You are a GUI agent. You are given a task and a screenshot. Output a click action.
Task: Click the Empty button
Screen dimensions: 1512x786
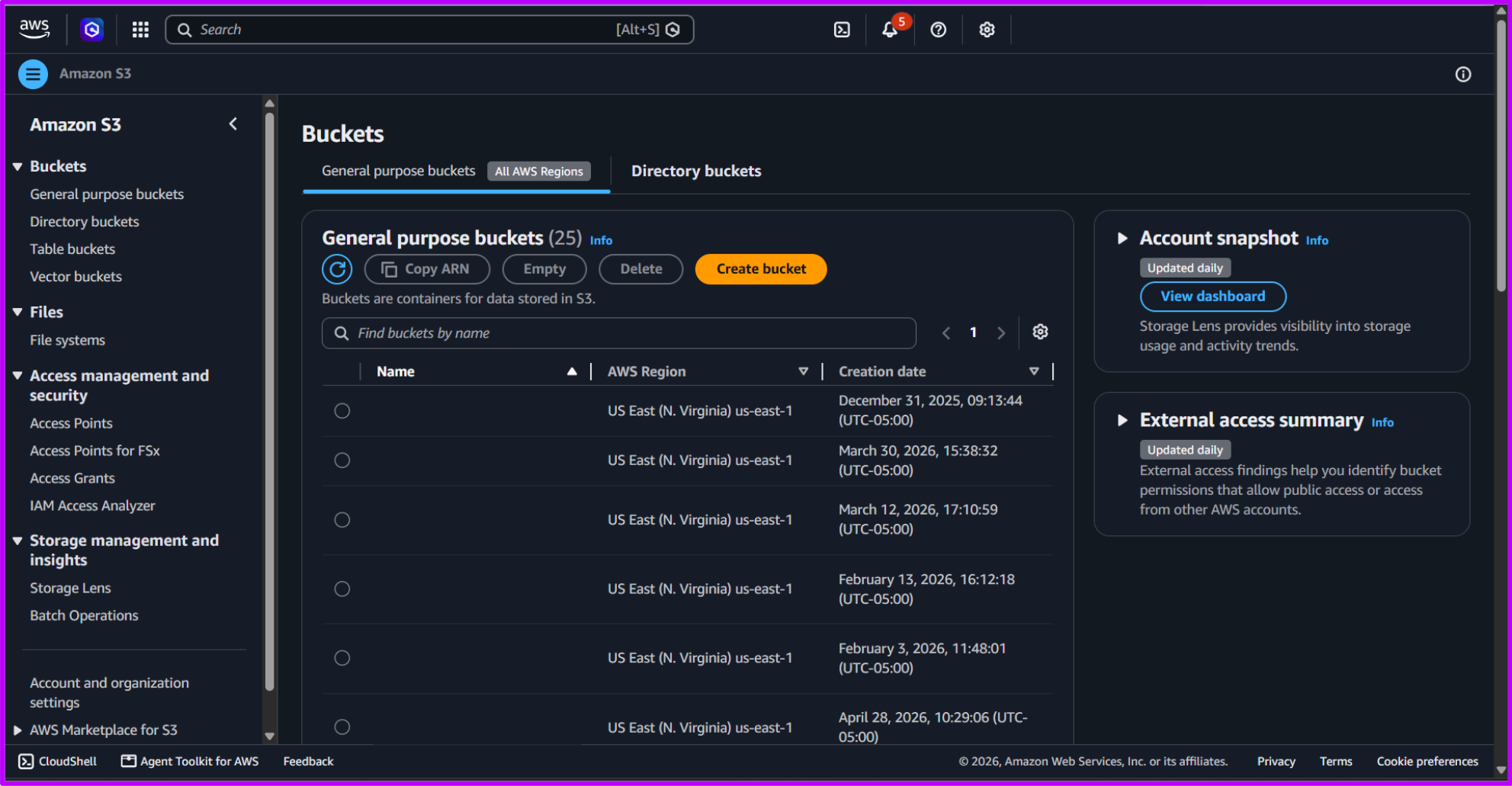(544, 269)
